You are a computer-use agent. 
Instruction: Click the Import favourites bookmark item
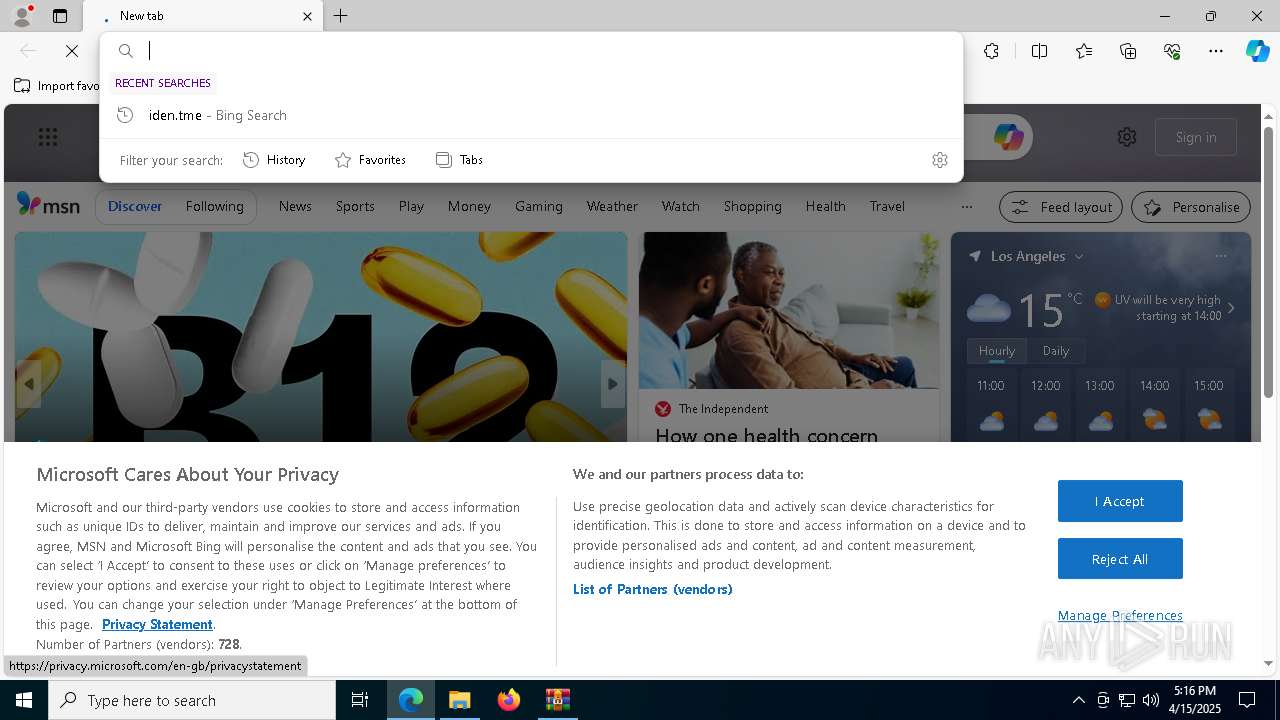57,85
